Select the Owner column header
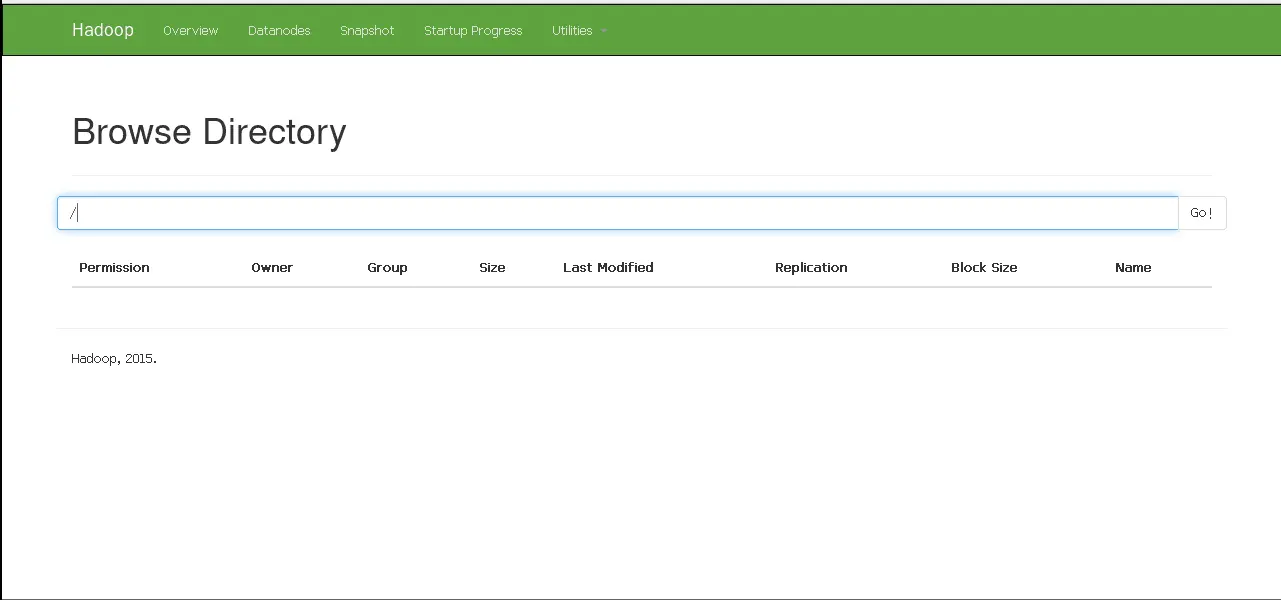1281x600 pixels. coord(272,268)
